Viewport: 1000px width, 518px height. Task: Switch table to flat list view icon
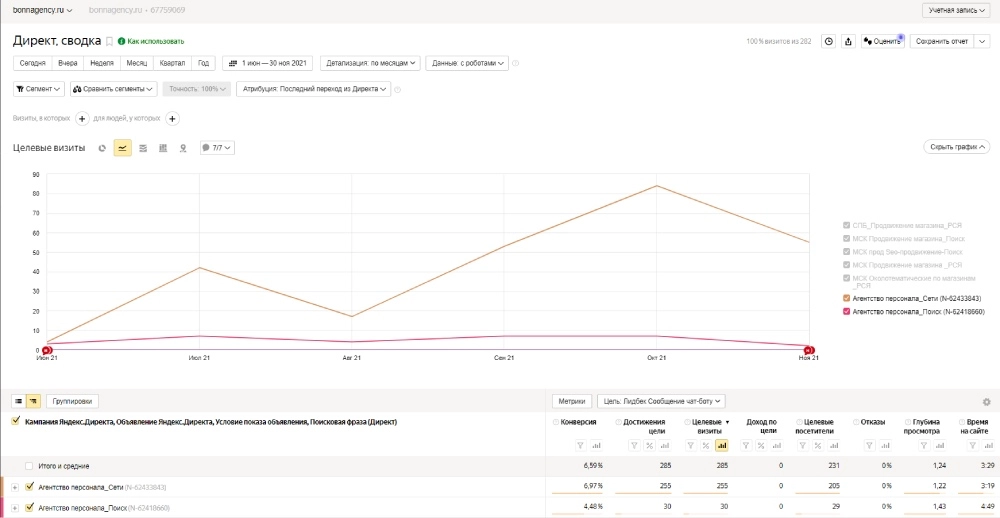tap(18, 401)
